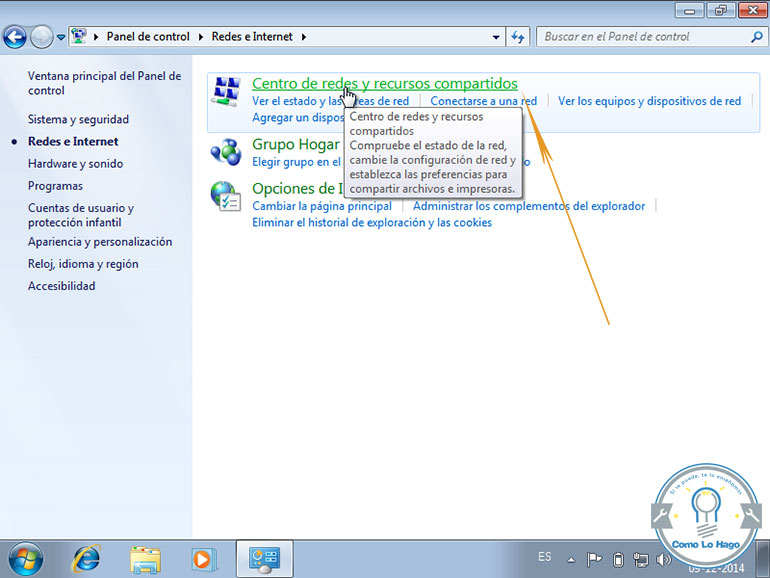Click Ver los equipos y dispositivos de red
The image size is (770, 578).
(649, 101)
